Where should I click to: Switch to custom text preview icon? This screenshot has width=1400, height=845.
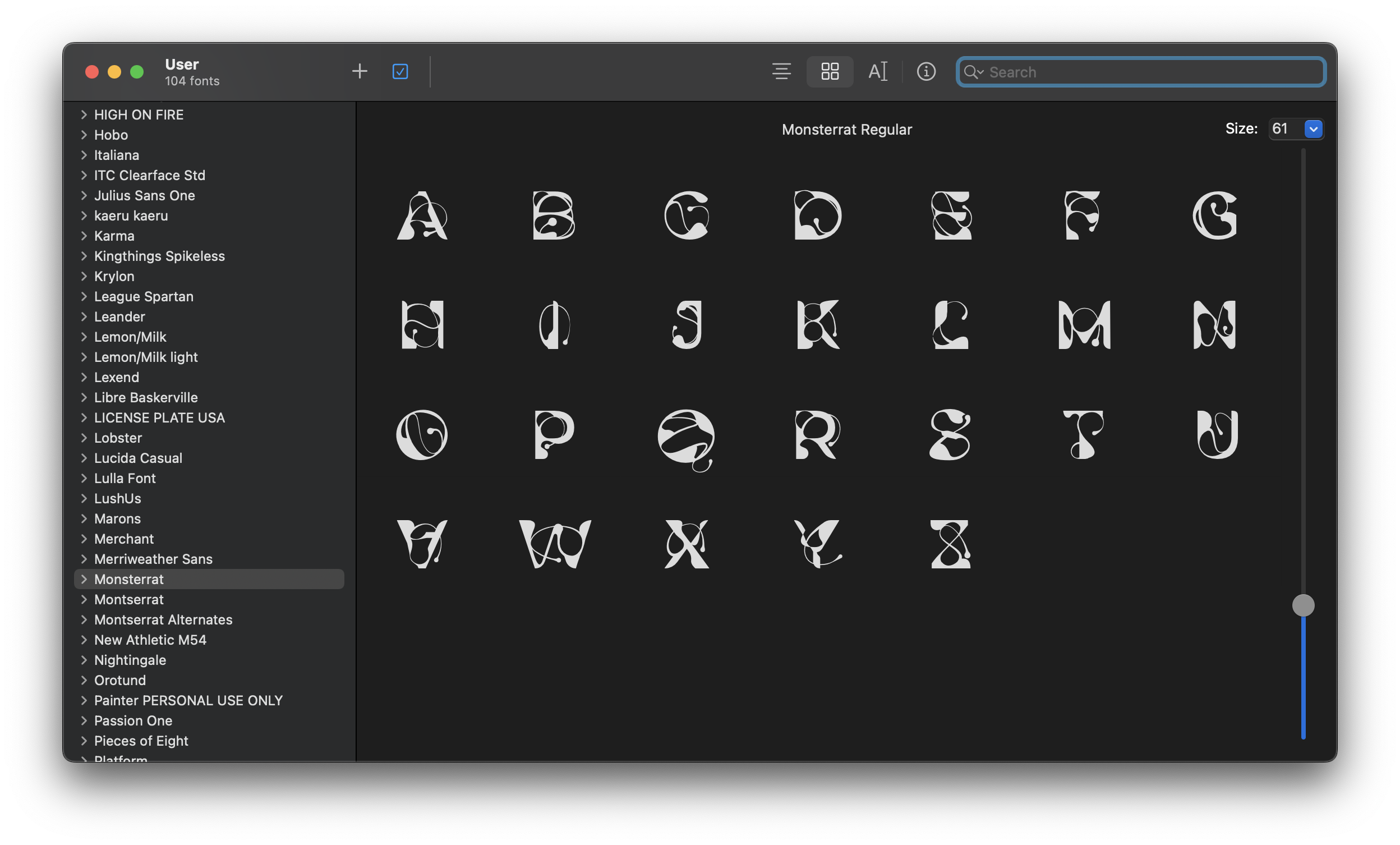pyautogui.click(x=877, y=72)
